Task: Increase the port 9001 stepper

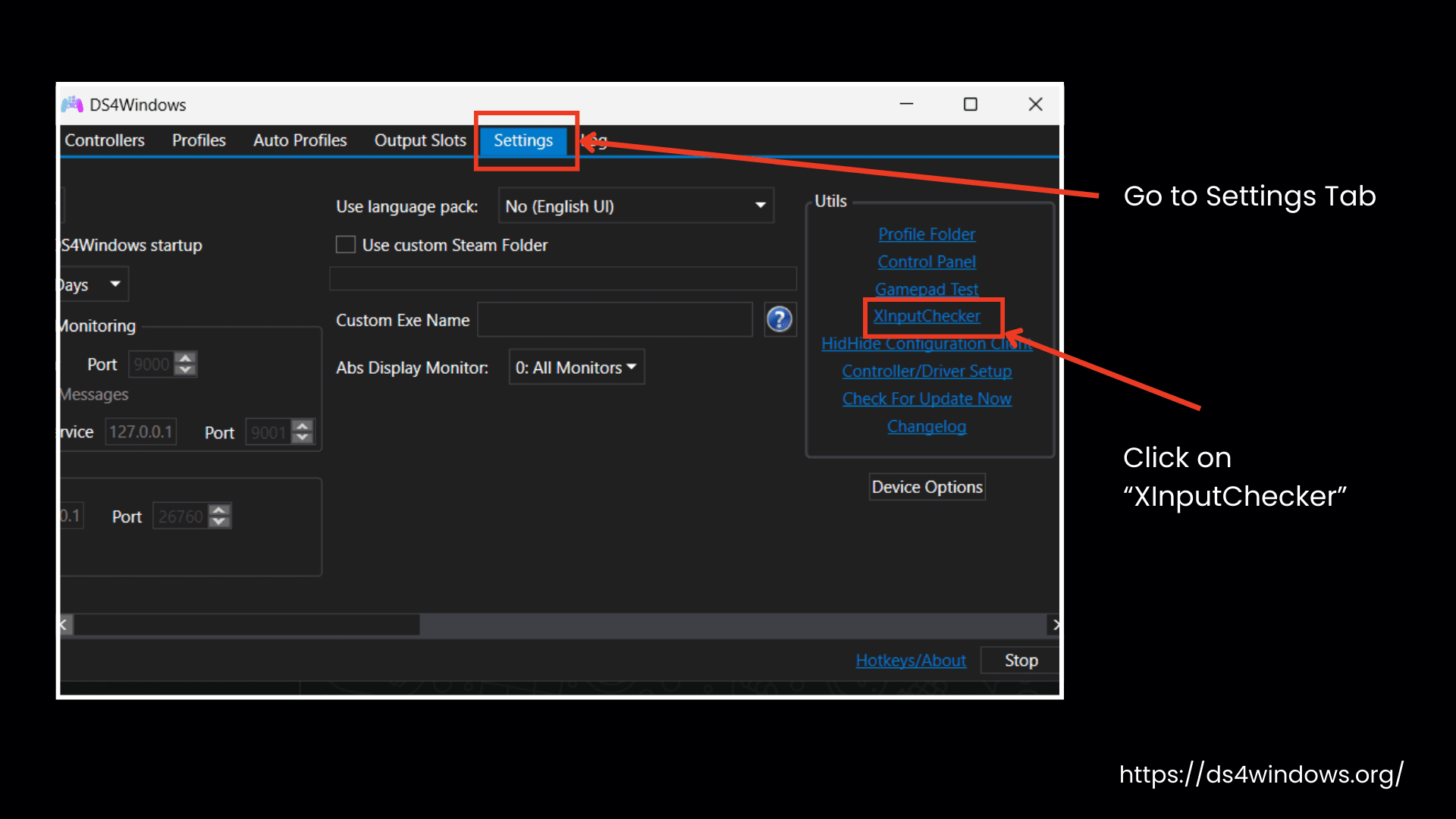Action: click(x=303, y=425)
